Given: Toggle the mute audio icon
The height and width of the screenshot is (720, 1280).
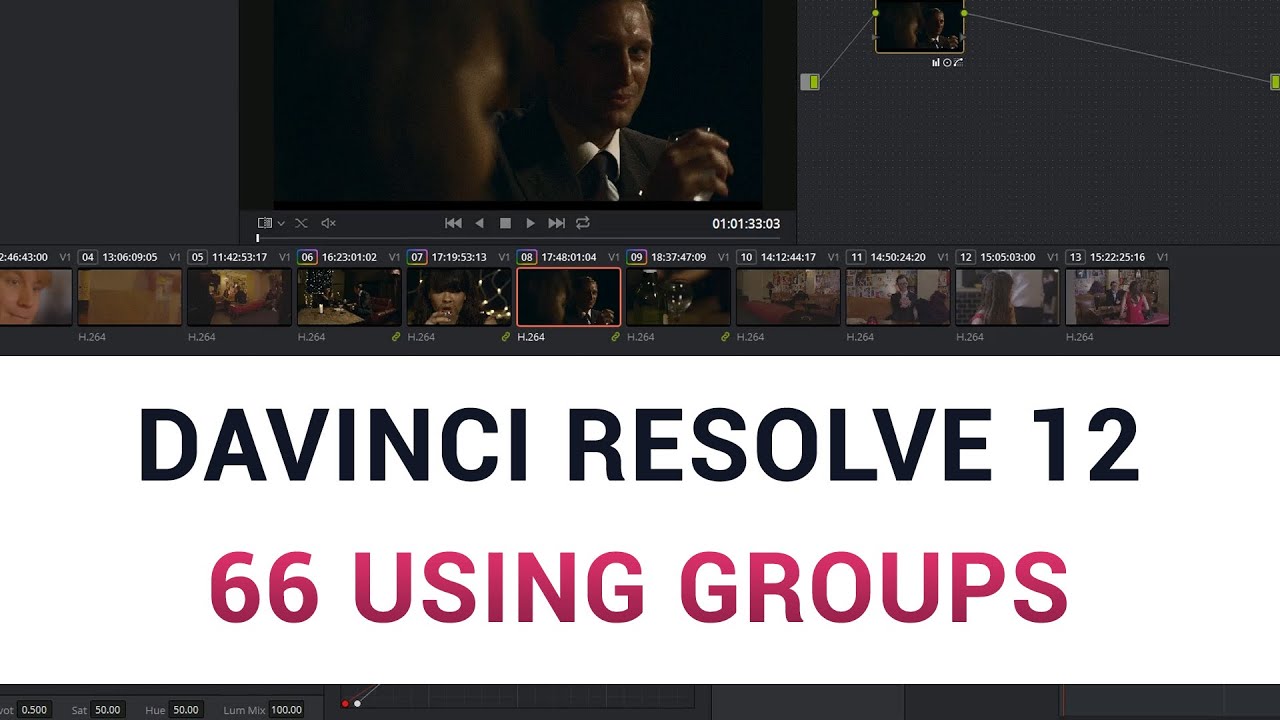Looking at the screenshot, I should tap(328, 223).
